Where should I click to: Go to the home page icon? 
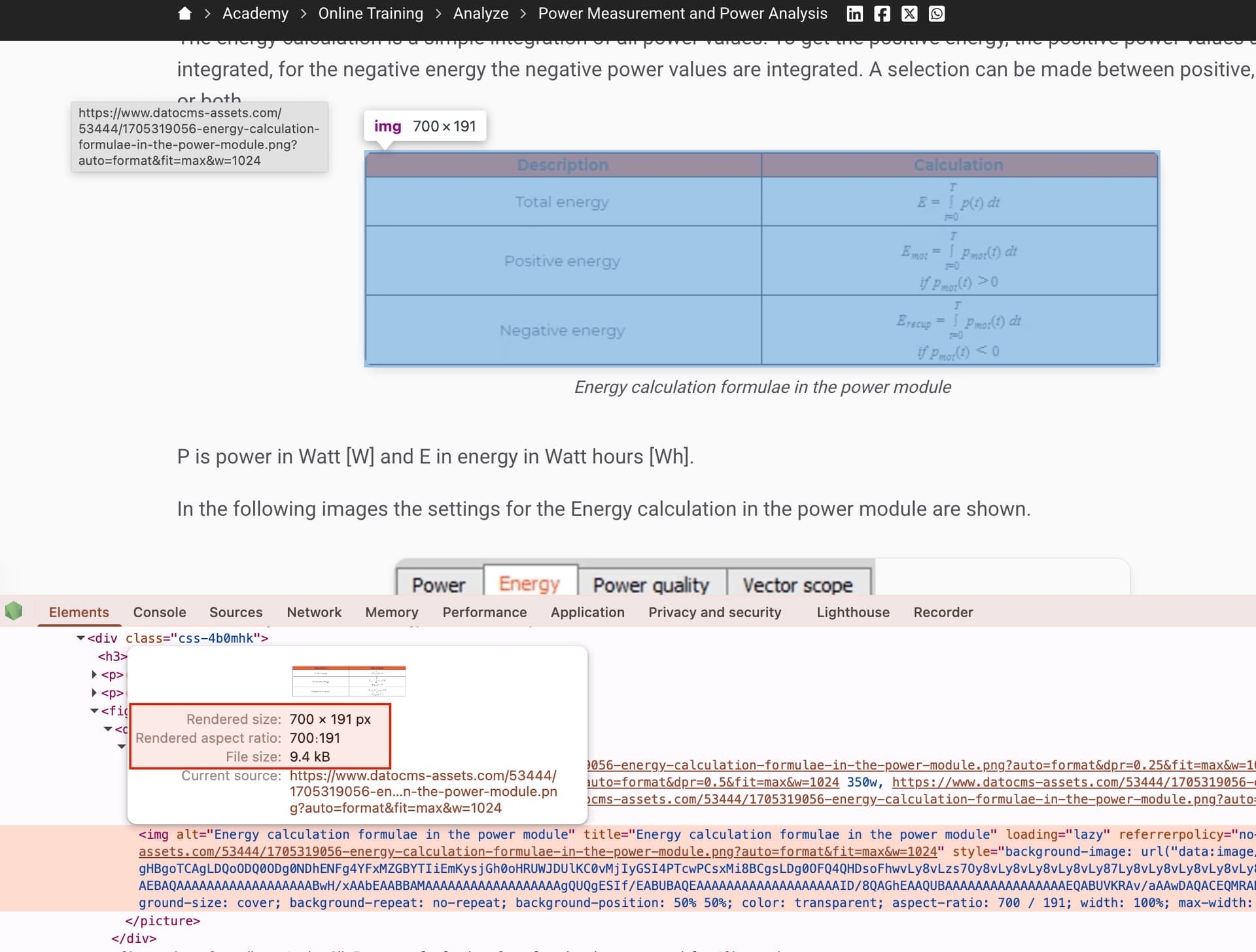click(184, 14)
